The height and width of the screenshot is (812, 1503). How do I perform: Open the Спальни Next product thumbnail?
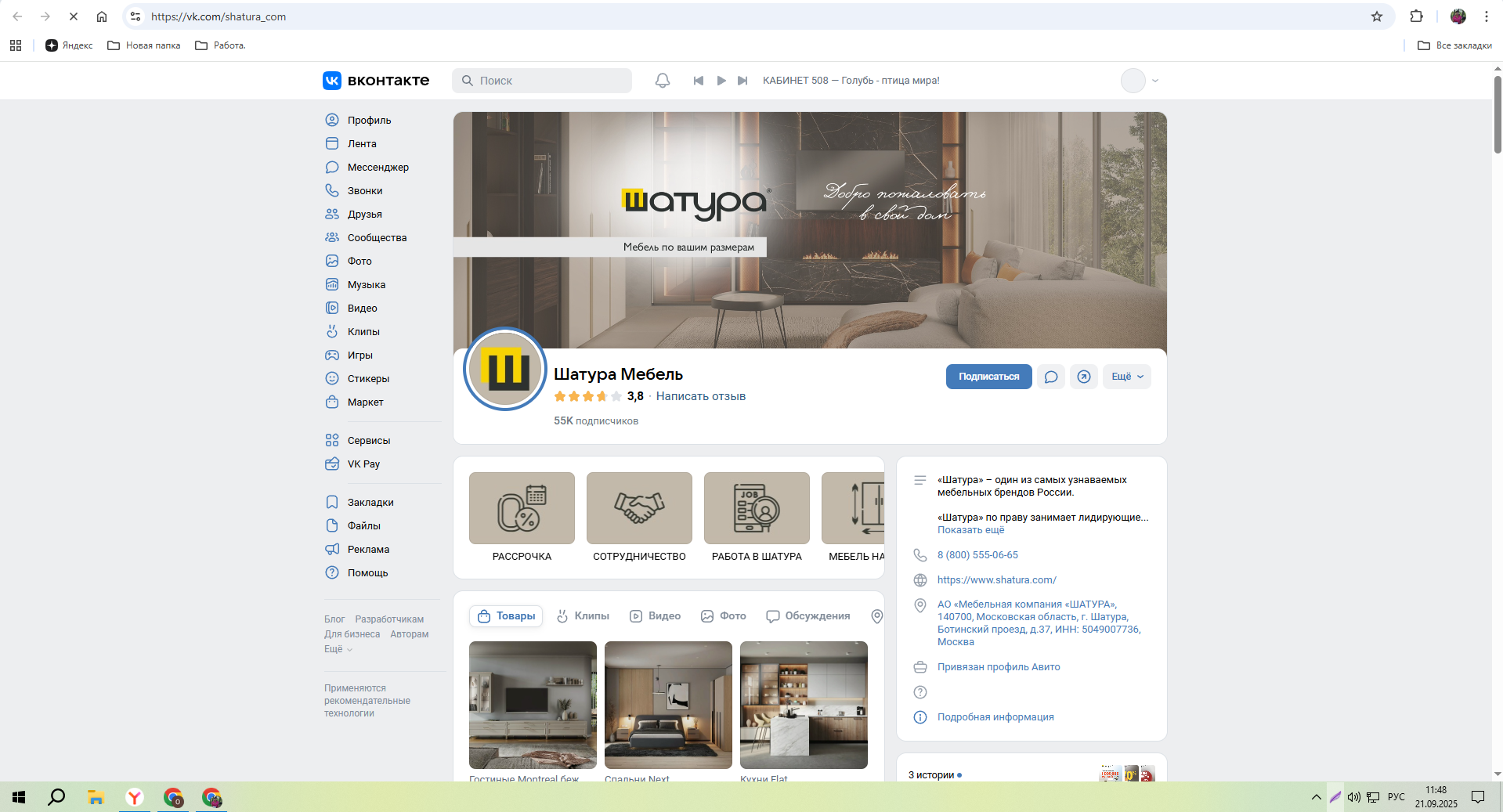click(668, 705)
